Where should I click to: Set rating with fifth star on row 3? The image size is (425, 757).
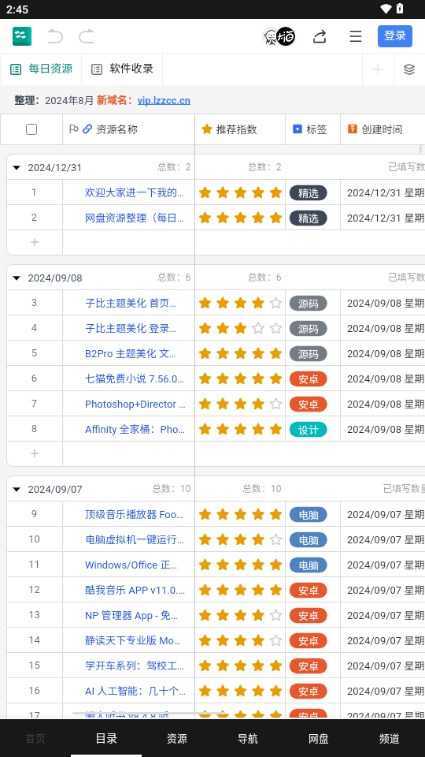(276, 303)
